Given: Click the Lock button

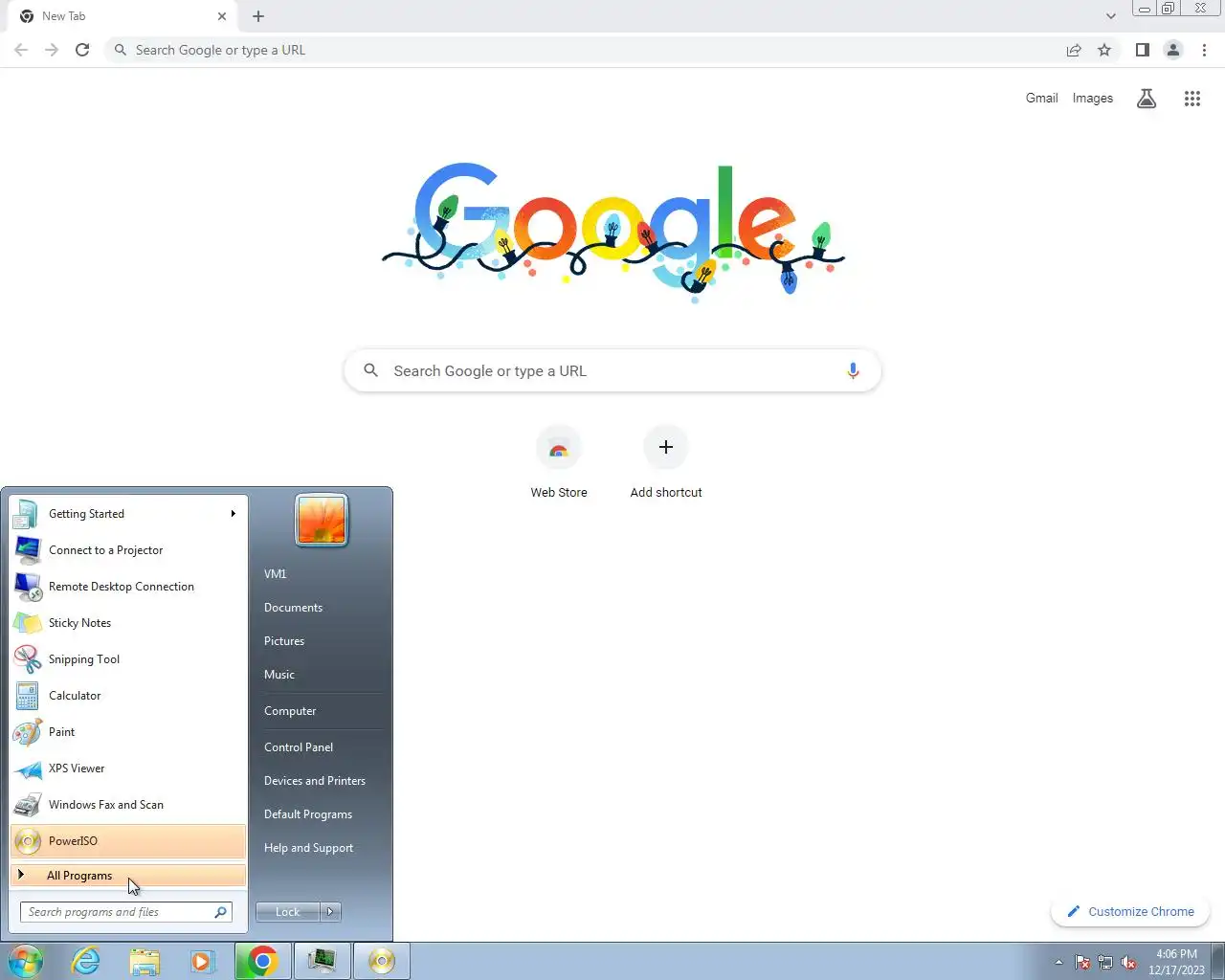Looking at the screenshot, I should [288, 912].
